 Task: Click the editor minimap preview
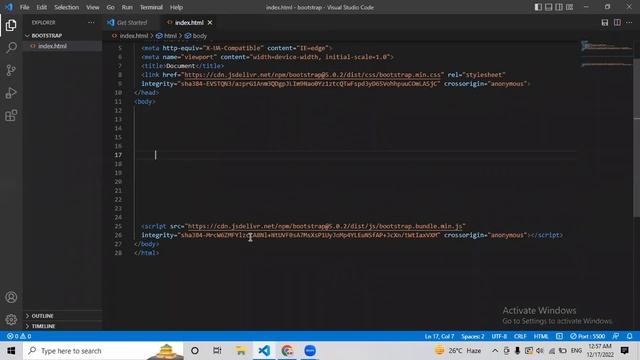pos(606,55)
